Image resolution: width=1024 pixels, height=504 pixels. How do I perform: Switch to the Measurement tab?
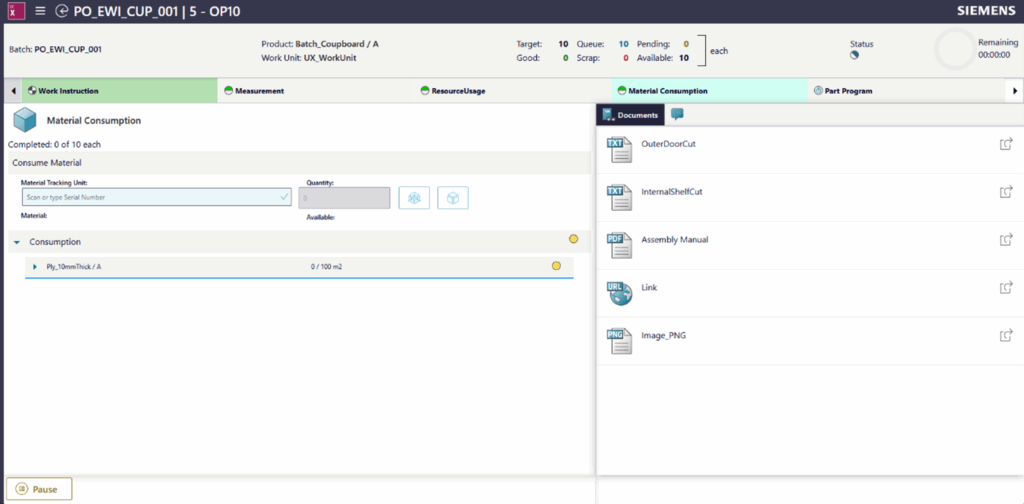tap(259, 91)
